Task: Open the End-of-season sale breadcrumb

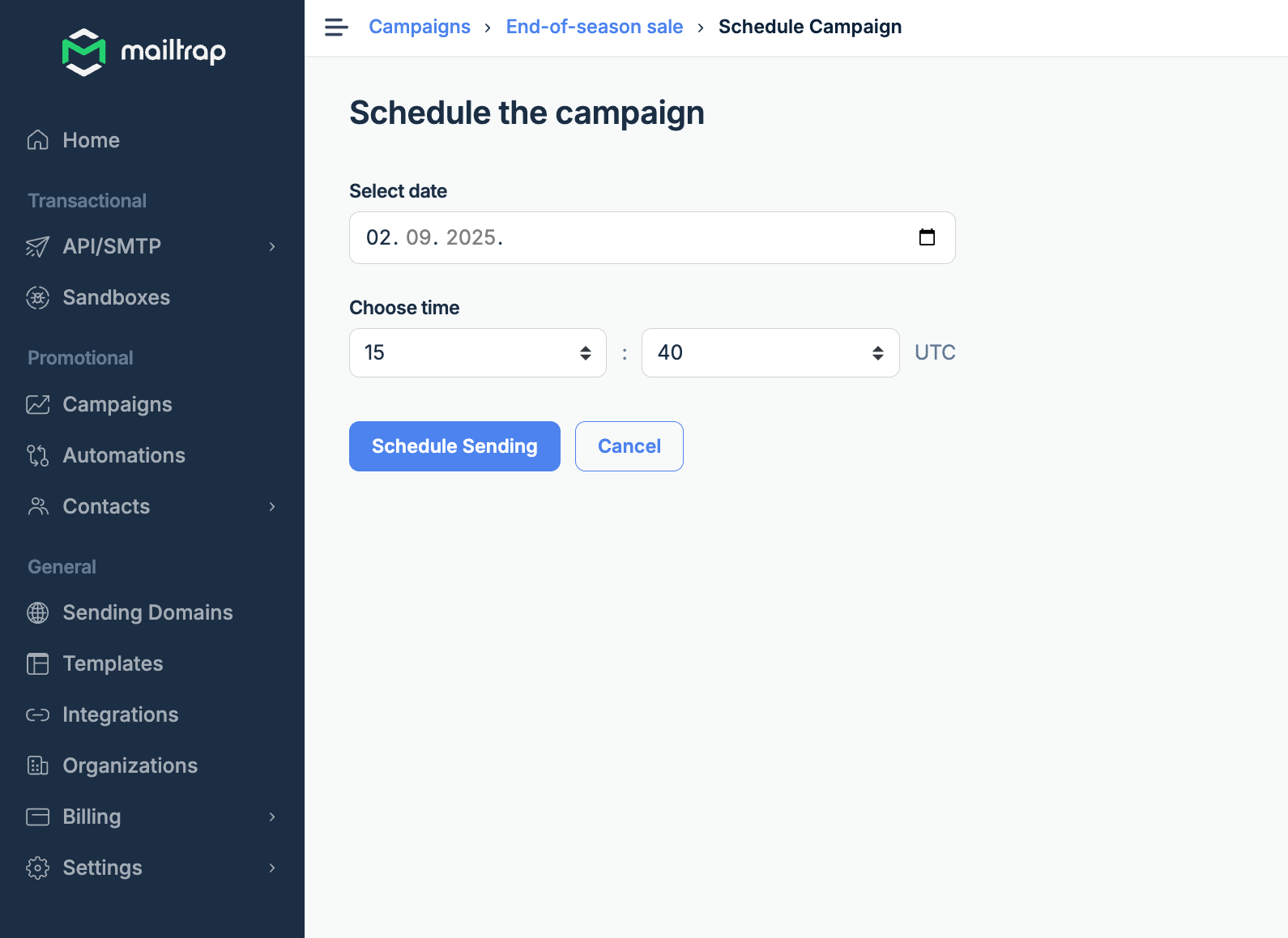Action: click(x=594, y=26)
